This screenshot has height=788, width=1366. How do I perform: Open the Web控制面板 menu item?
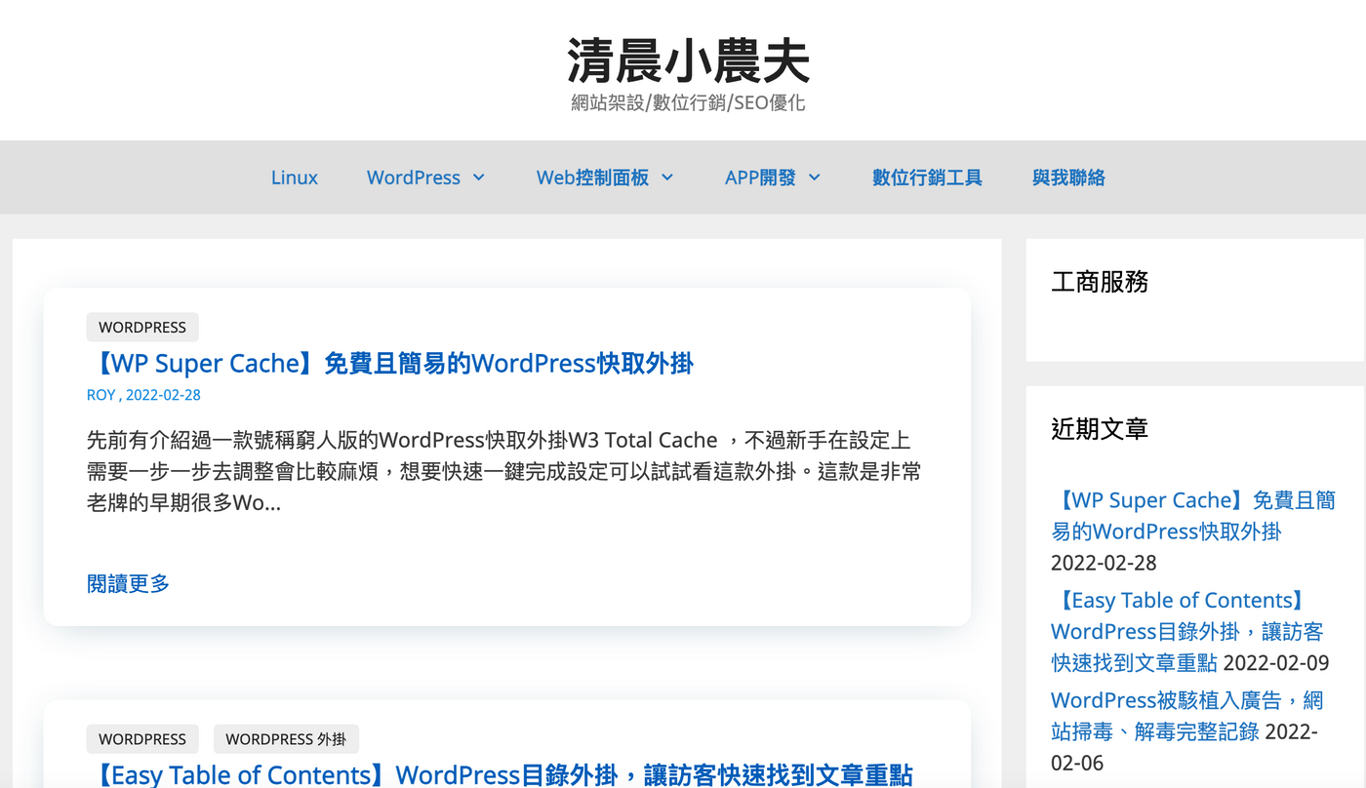pyautogui.click(x=592, y=177)
